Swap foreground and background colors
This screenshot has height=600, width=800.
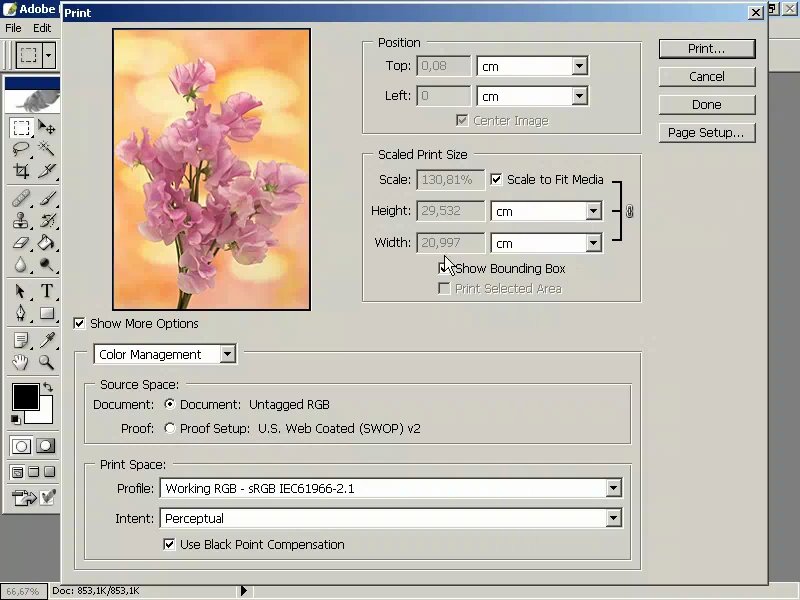coord(48,387)
